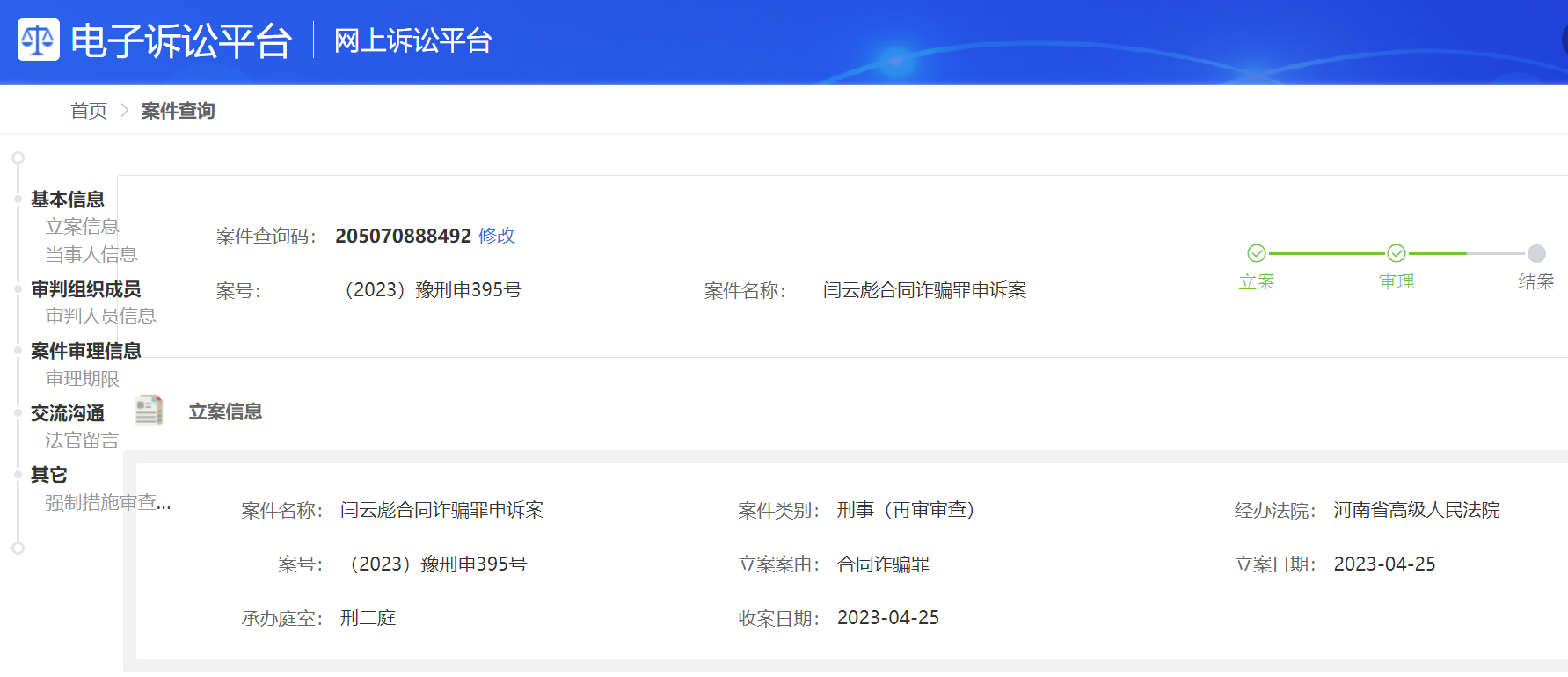This screenshot has width=1568, height=677.
Task: Select 法官留言 under 交流沟通
Action: (82, 440)
